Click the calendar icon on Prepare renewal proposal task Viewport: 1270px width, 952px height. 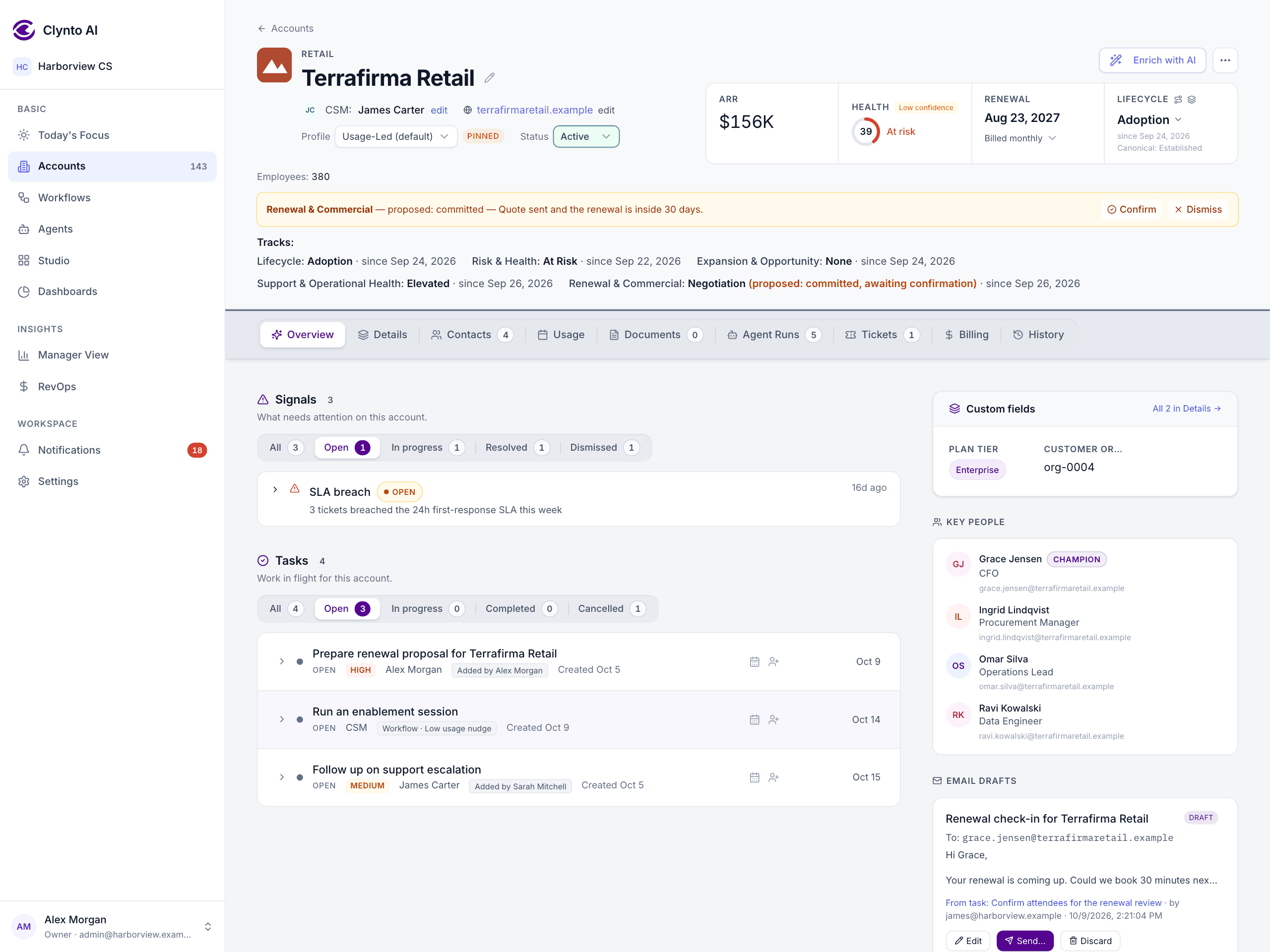755,661
